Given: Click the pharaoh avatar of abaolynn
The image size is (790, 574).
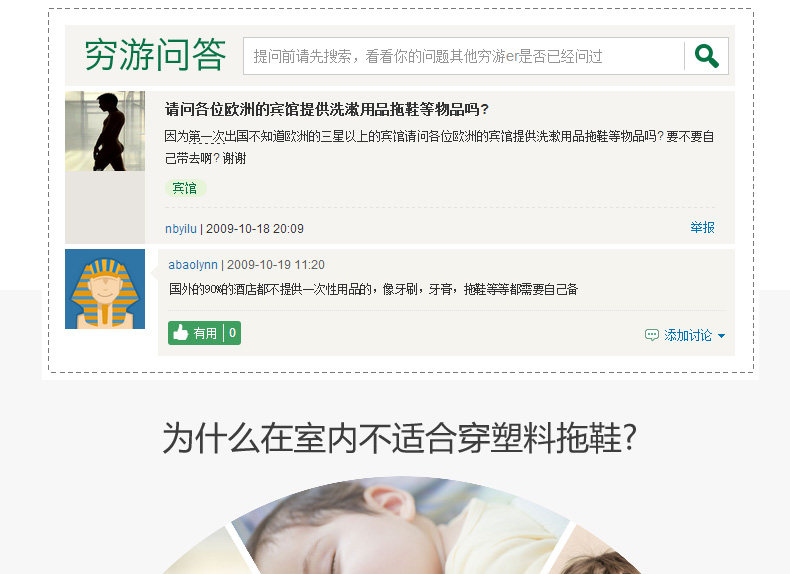Looking at the screenshot, I should [x=105, y=289].
